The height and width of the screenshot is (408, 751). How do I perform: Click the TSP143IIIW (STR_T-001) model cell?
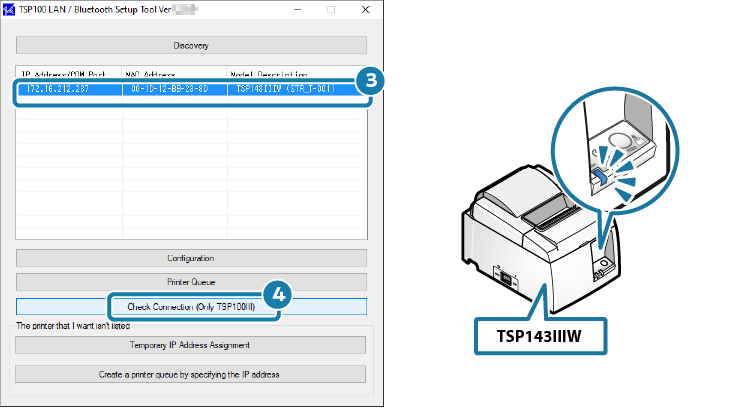[x=289, y=89]
